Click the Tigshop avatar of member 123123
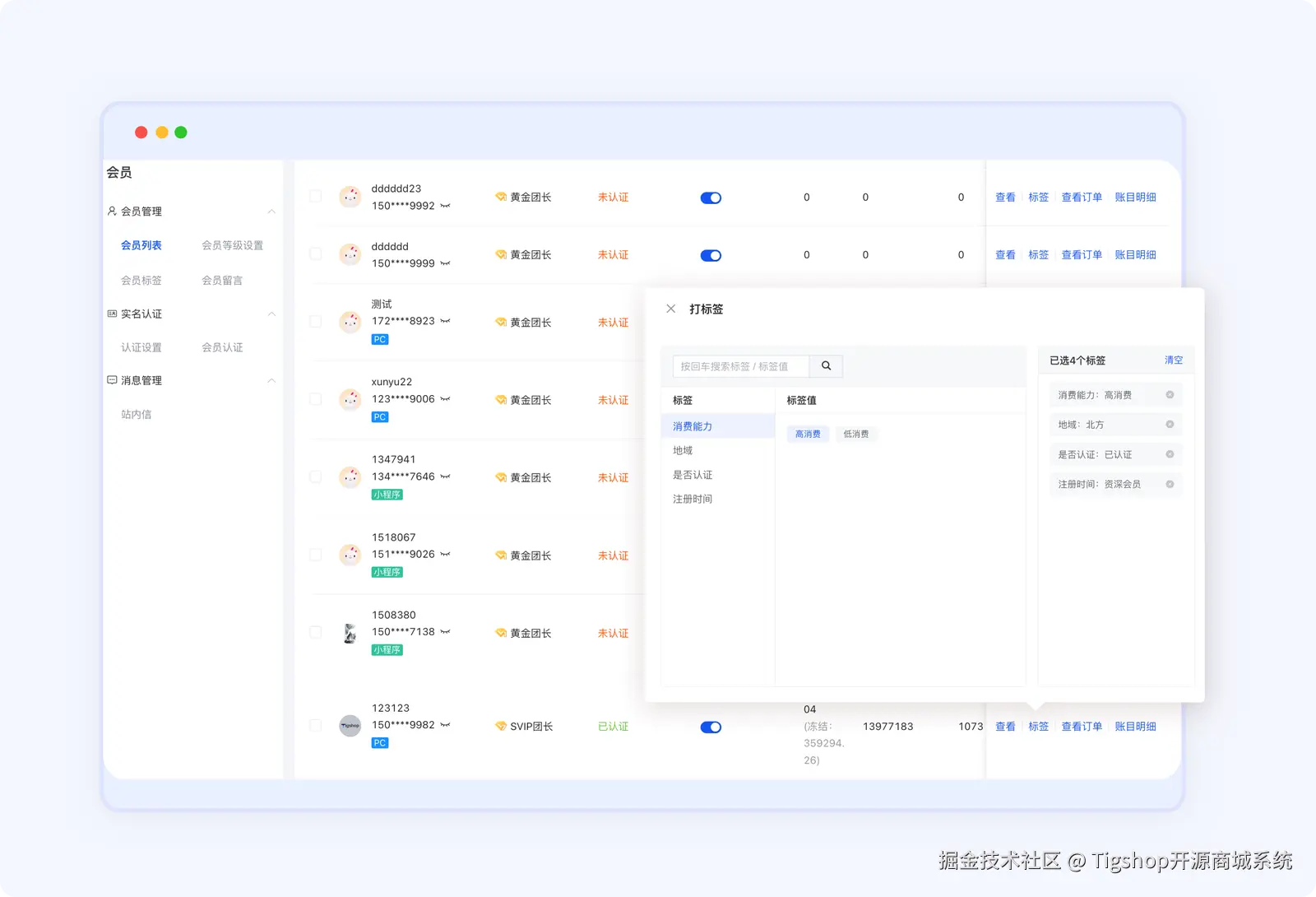This screenshot has height=897, width=1316. click(x=350, y=726)
